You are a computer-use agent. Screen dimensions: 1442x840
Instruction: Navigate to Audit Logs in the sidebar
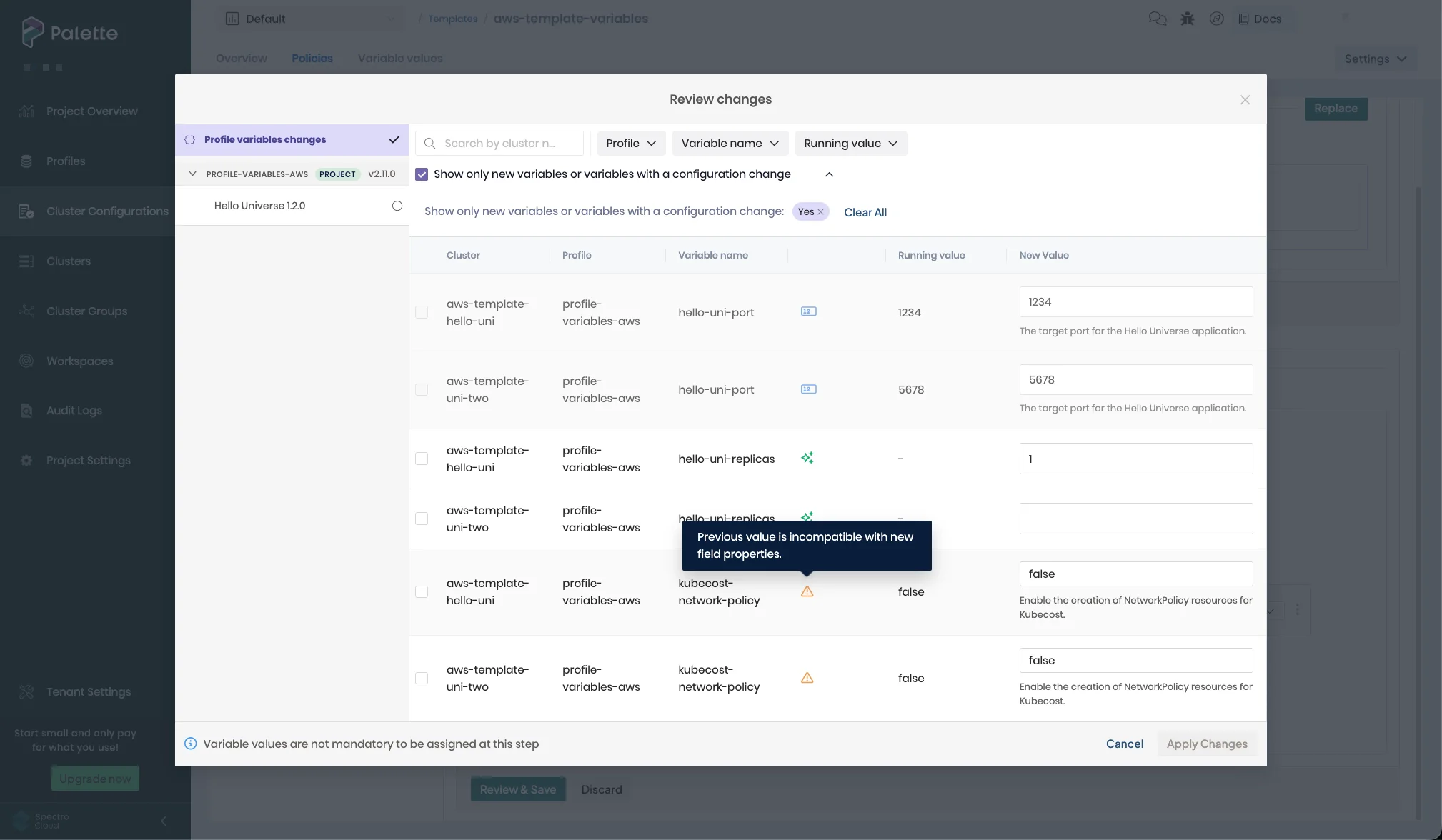(x=74, y=410)
